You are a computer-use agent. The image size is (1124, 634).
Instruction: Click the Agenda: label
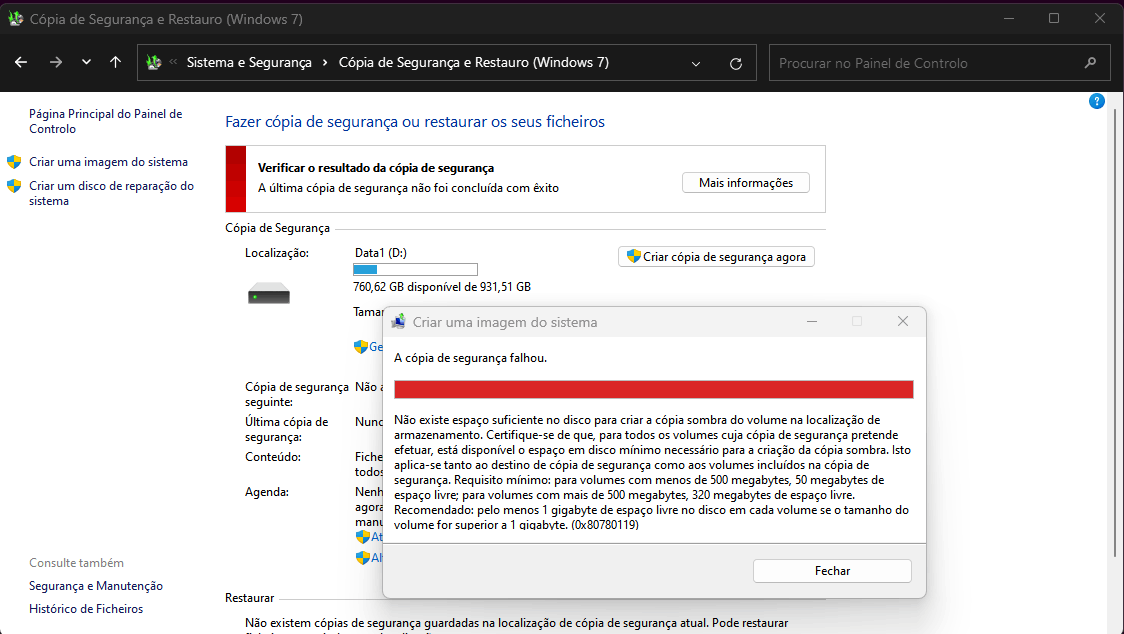tap(267, 492)
